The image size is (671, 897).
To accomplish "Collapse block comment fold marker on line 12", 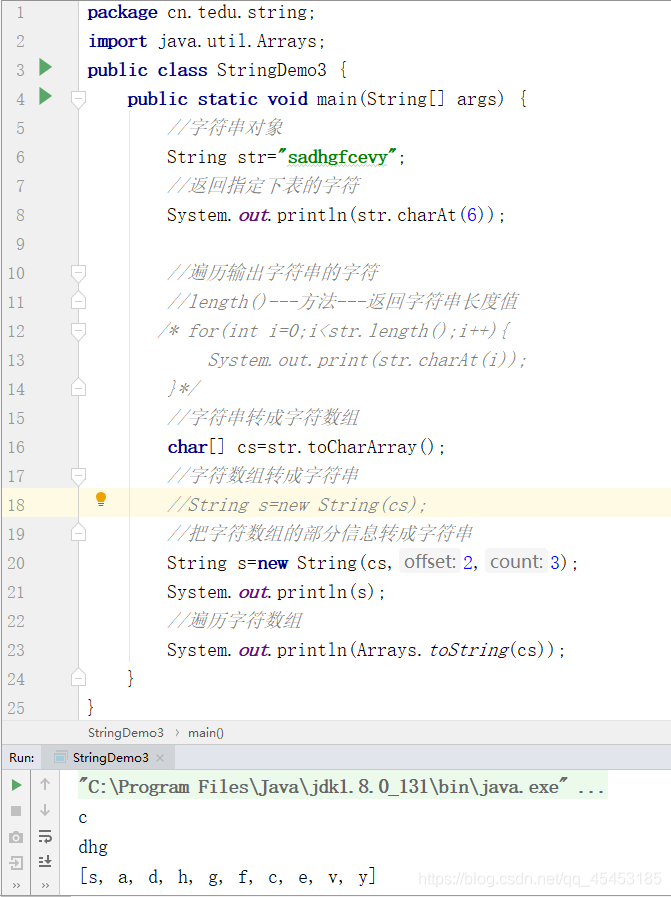I will tap(78, 331).
